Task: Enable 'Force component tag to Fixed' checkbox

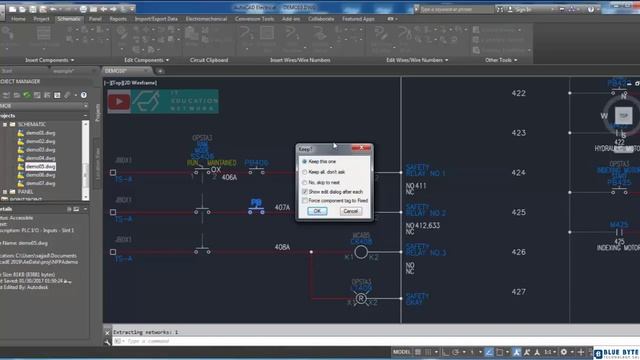Action: 335,200
